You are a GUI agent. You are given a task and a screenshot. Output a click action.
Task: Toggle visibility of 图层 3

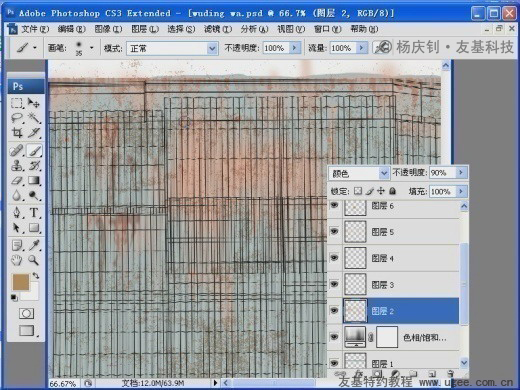[334, 284]
